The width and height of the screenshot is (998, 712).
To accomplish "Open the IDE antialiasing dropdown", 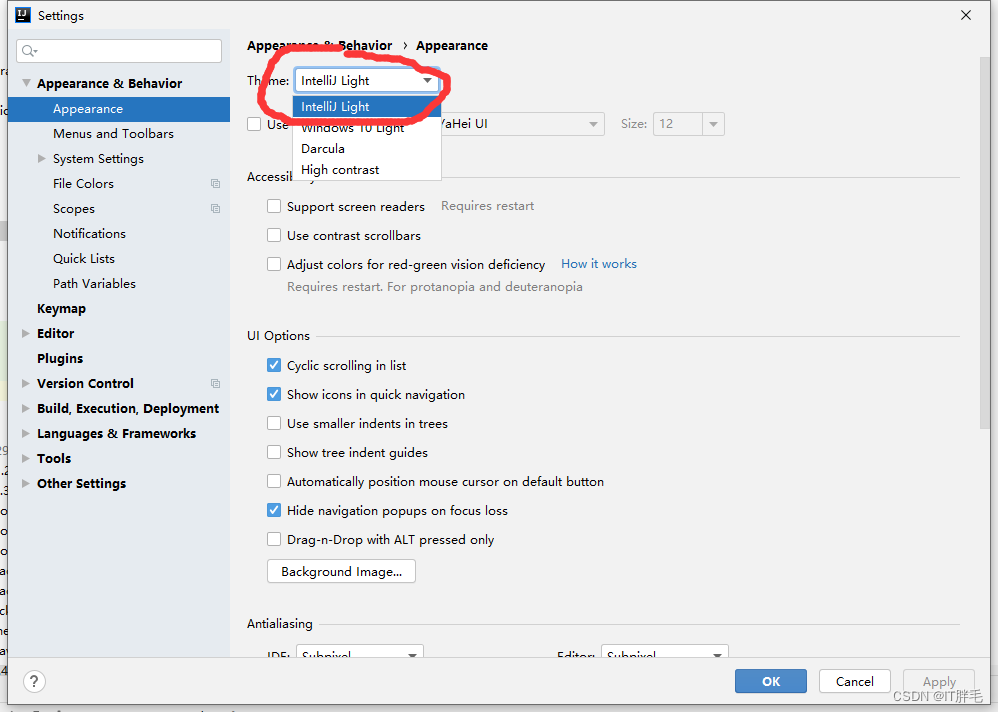I will coord(360,653).
